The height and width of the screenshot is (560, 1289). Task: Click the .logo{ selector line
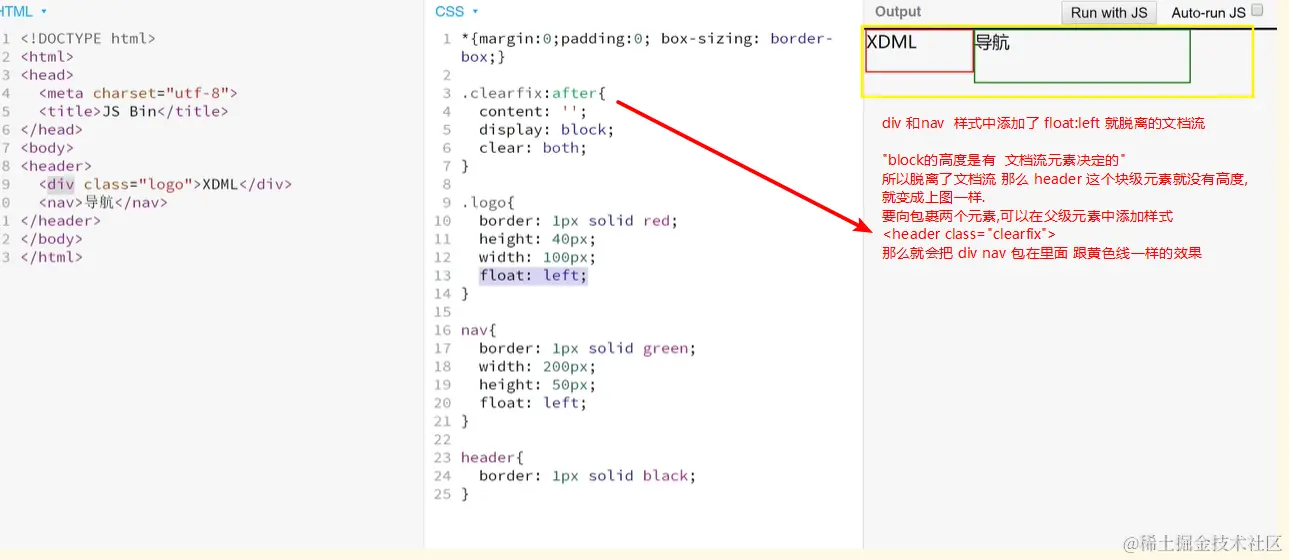[x=488, y=202]
